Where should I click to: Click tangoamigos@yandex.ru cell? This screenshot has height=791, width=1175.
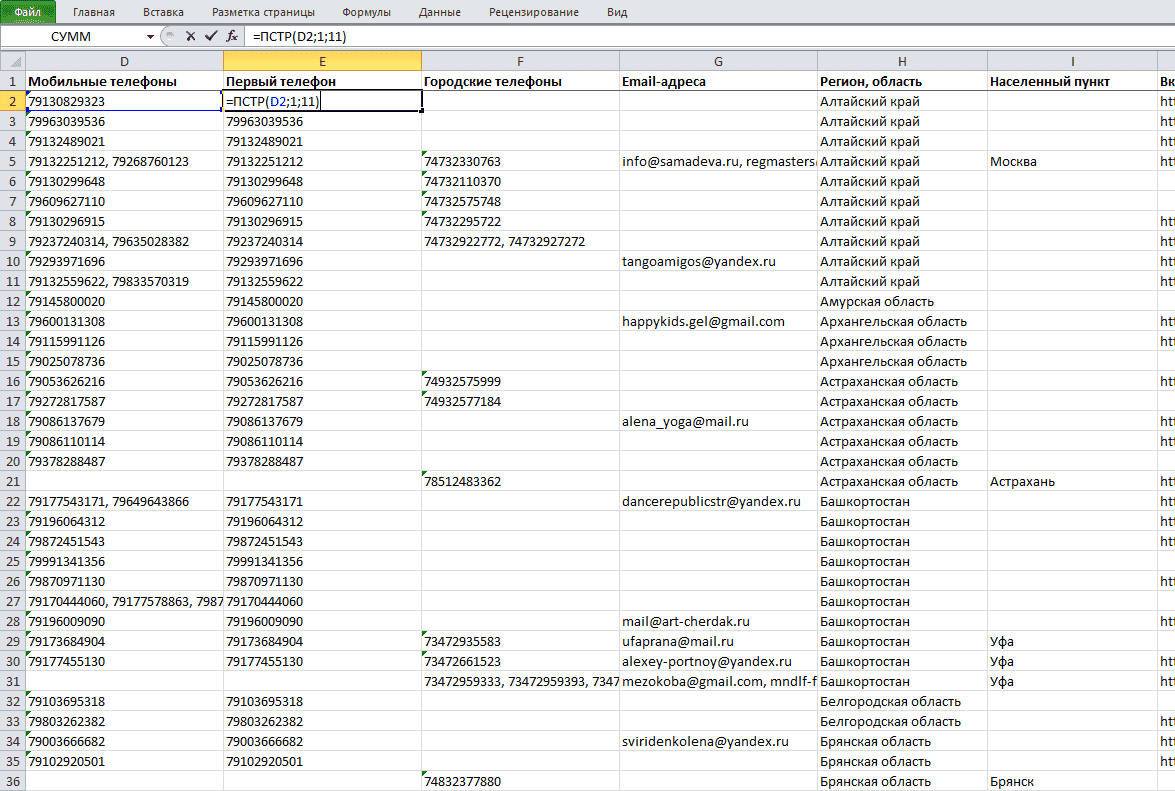718,261
